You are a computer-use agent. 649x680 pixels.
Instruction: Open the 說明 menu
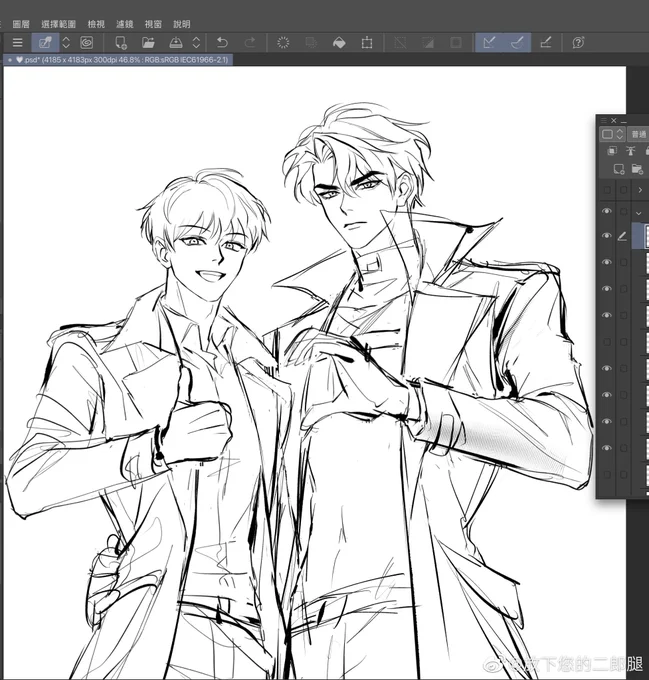coord(182,24)
